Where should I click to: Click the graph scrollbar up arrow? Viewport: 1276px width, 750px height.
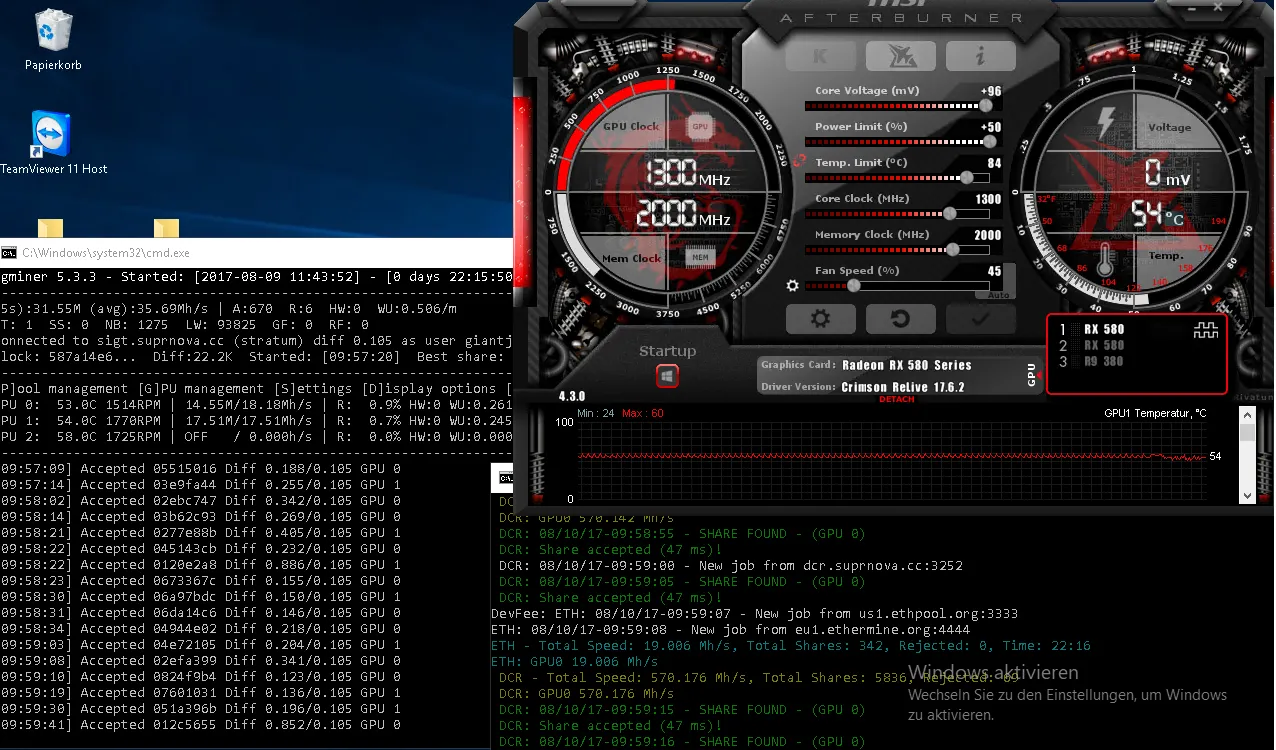1247,414
